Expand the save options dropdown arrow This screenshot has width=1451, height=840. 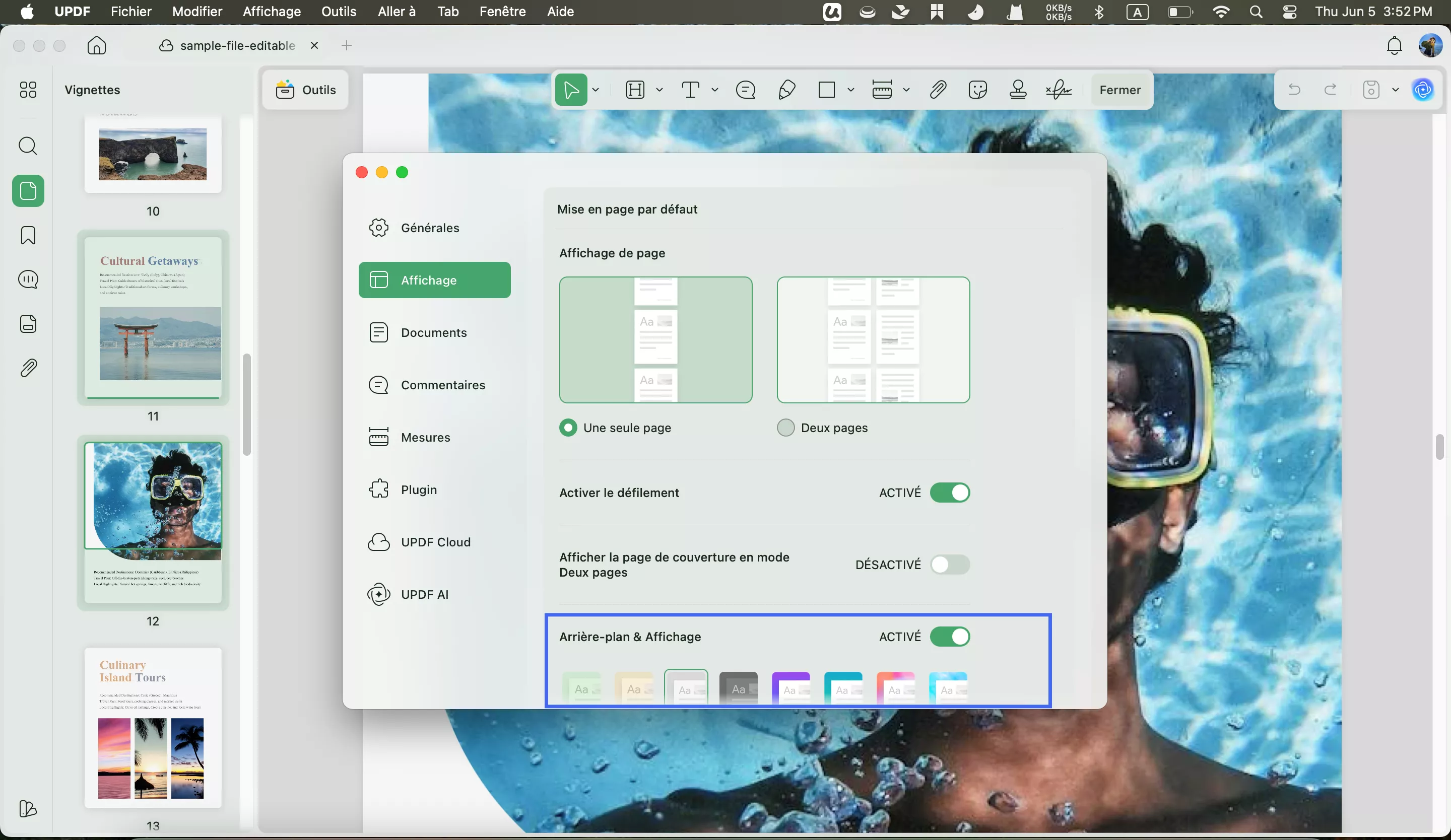(1395, 90)
